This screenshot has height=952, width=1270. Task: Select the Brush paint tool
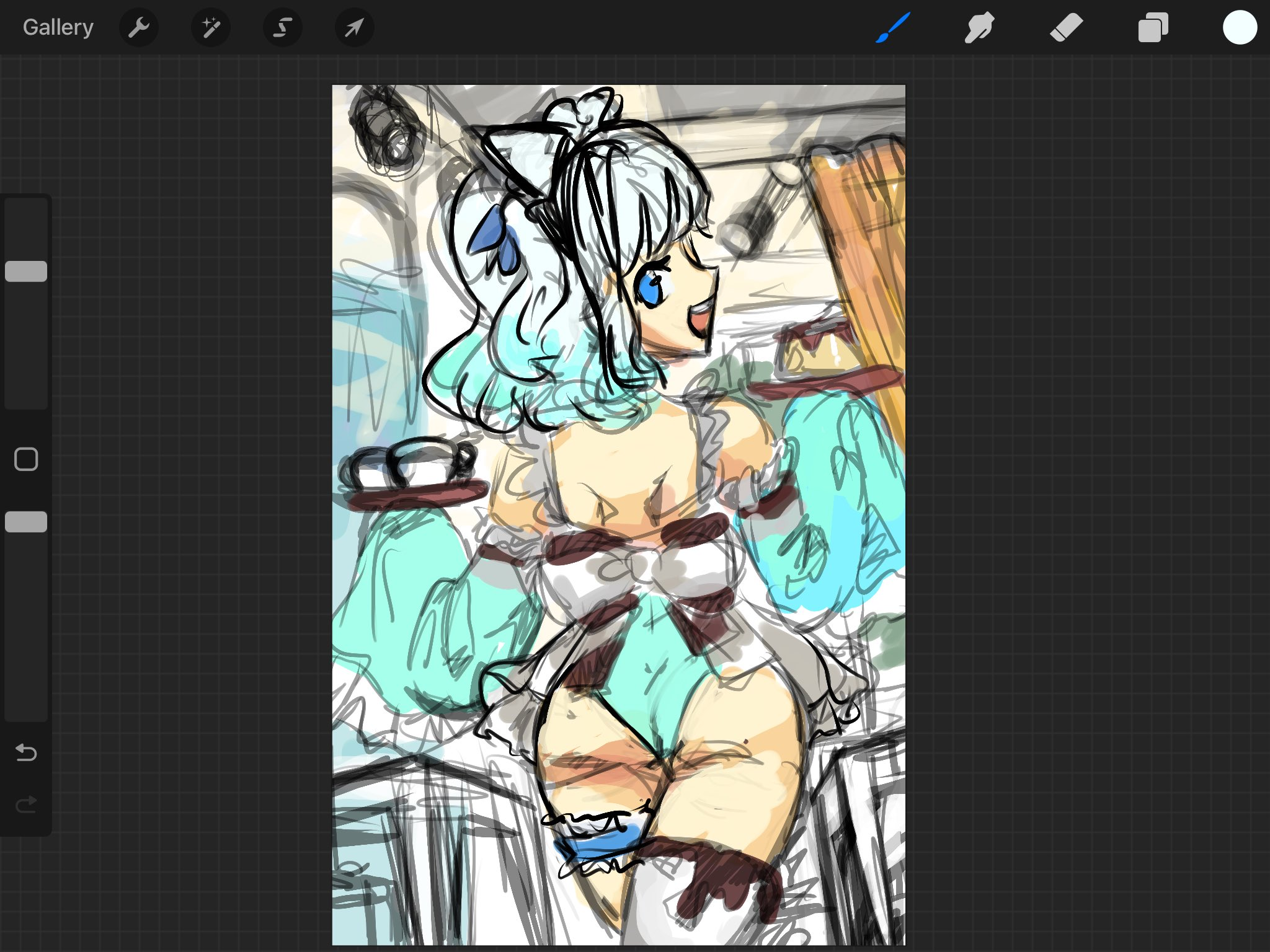point(893,27)
